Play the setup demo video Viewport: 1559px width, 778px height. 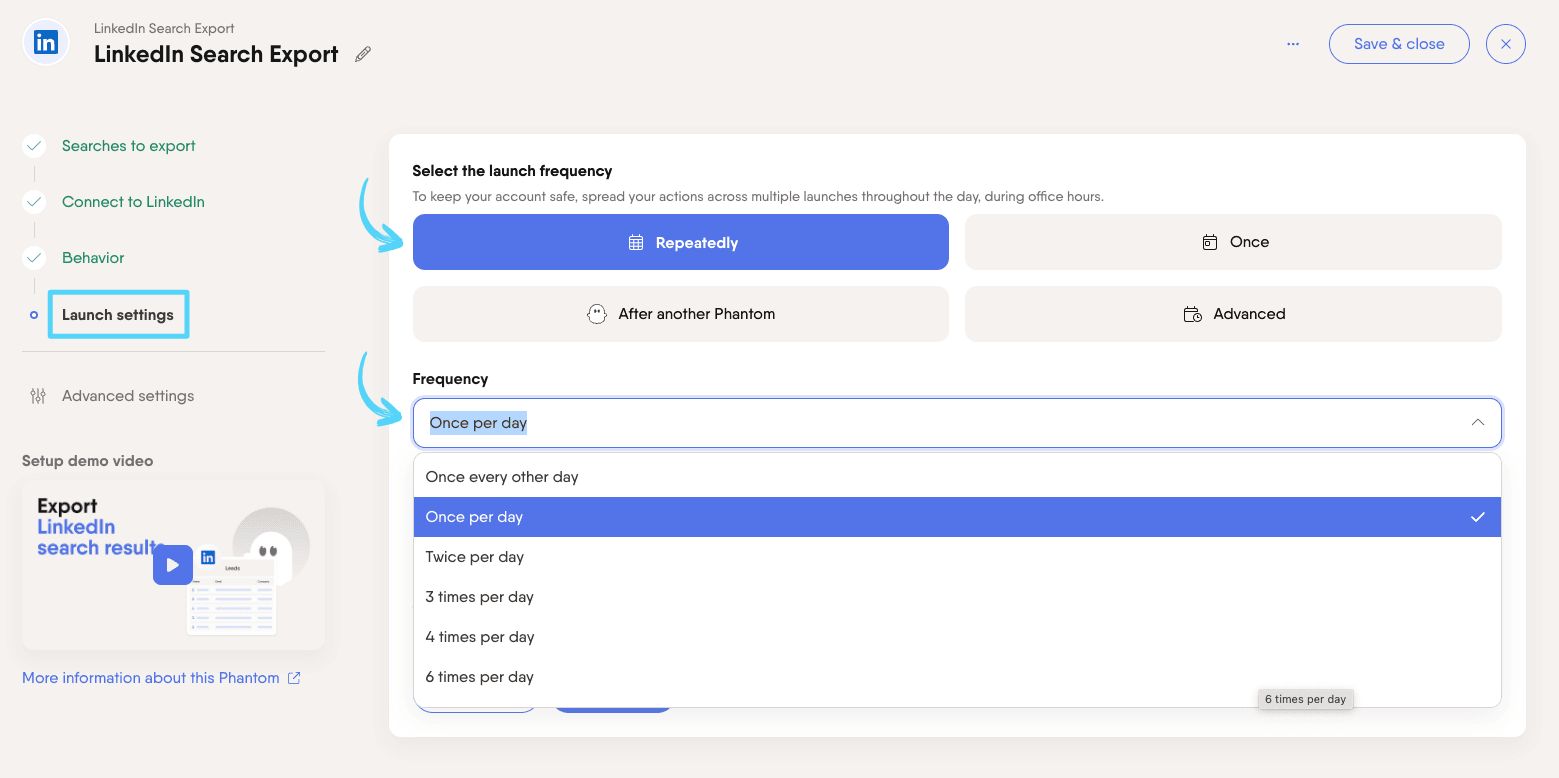click(173, 565)
